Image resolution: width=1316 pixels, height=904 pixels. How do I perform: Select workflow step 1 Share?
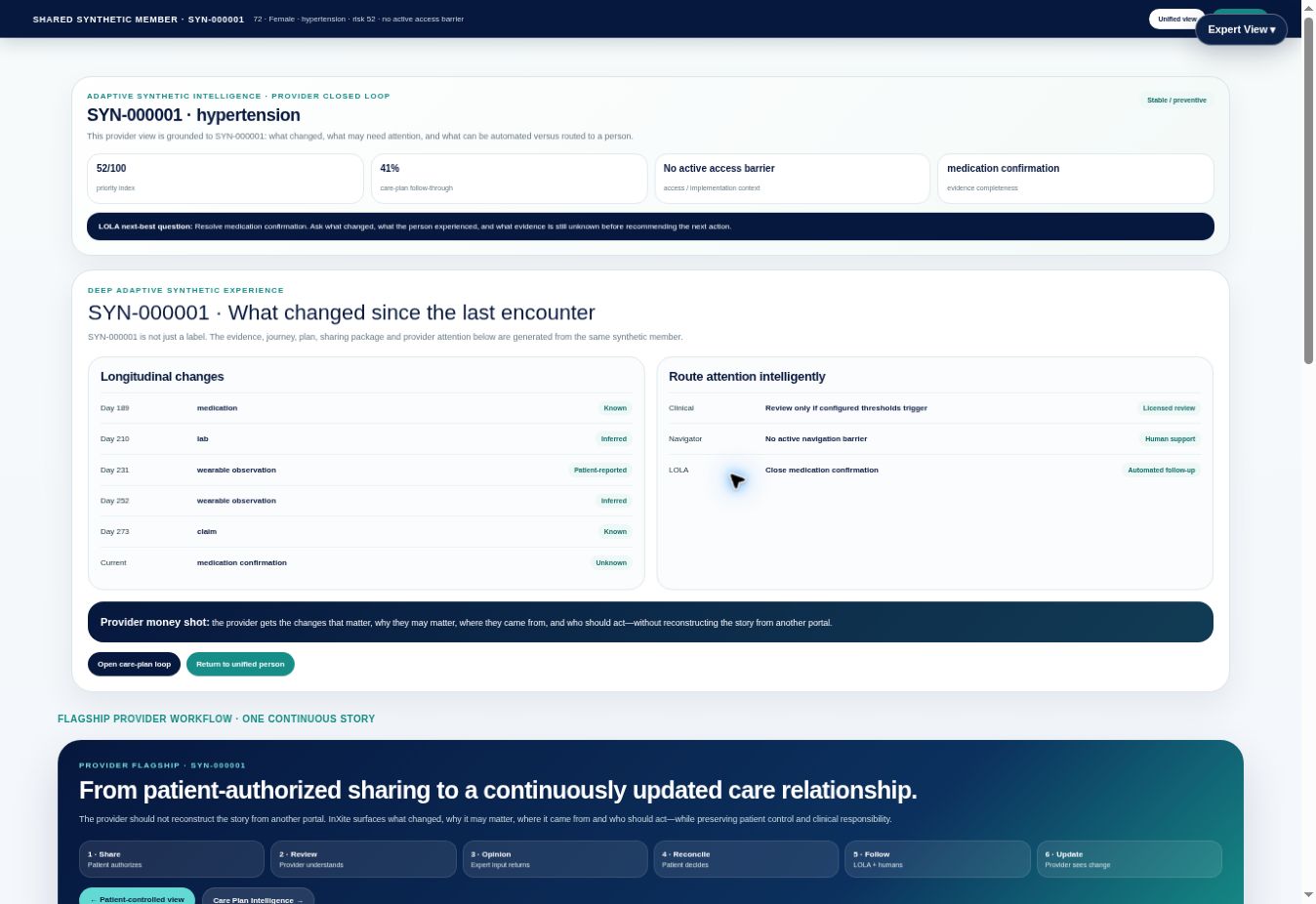click(172, 859)
